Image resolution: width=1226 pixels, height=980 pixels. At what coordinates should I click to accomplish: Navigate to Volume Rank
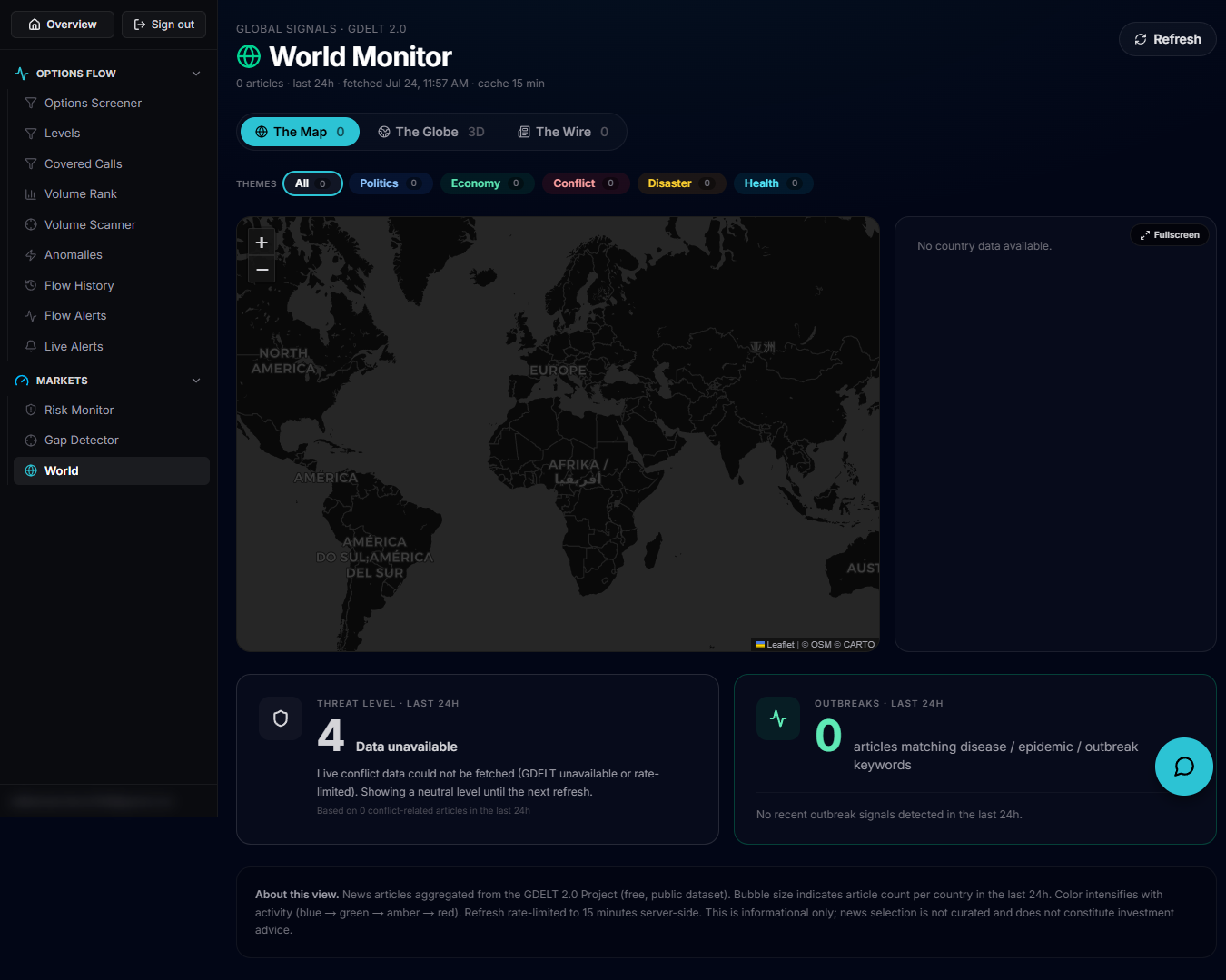click(x=112, y=194)
